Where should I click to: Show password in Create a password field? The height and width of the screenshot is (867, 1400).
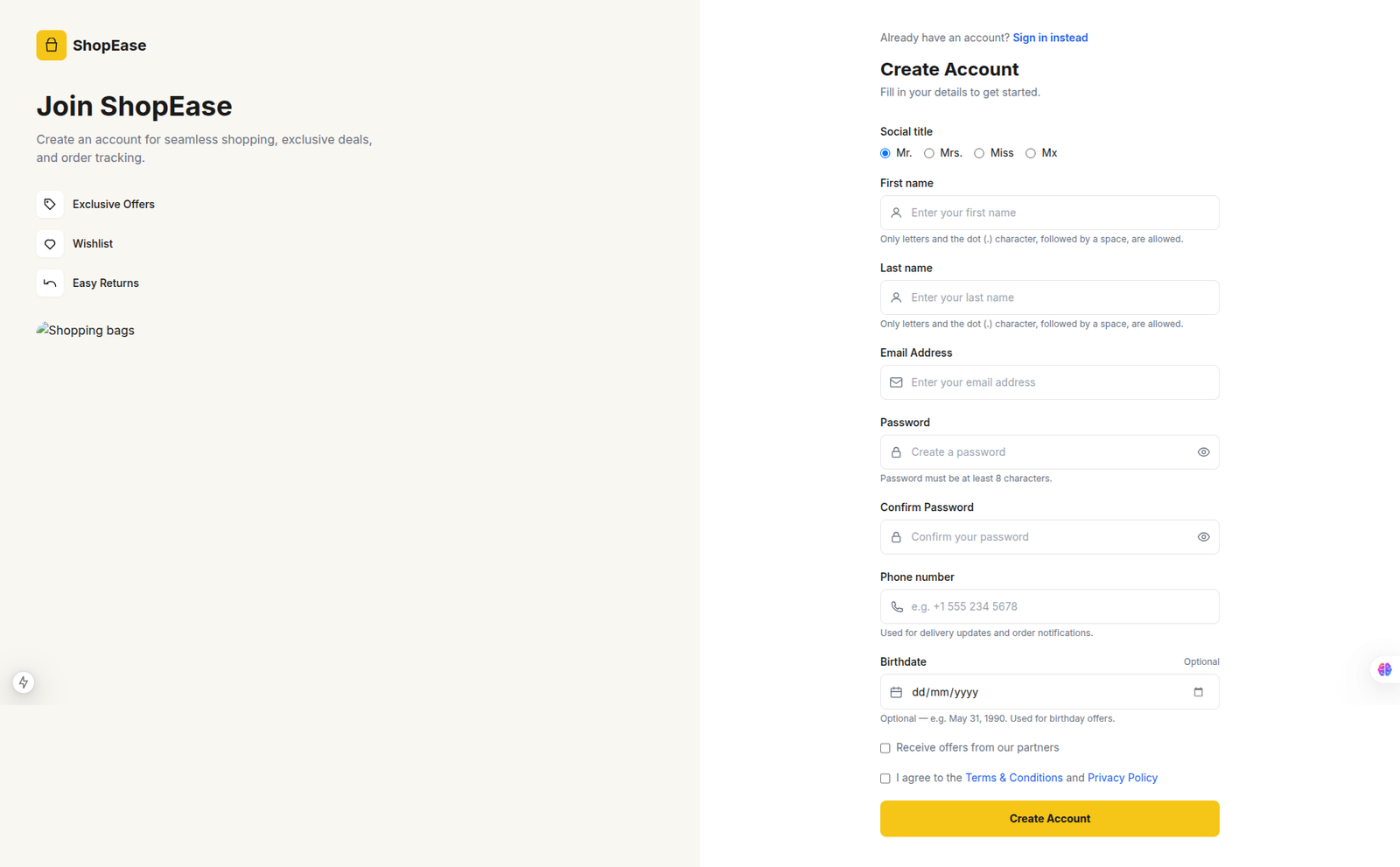coord(1203,452)
